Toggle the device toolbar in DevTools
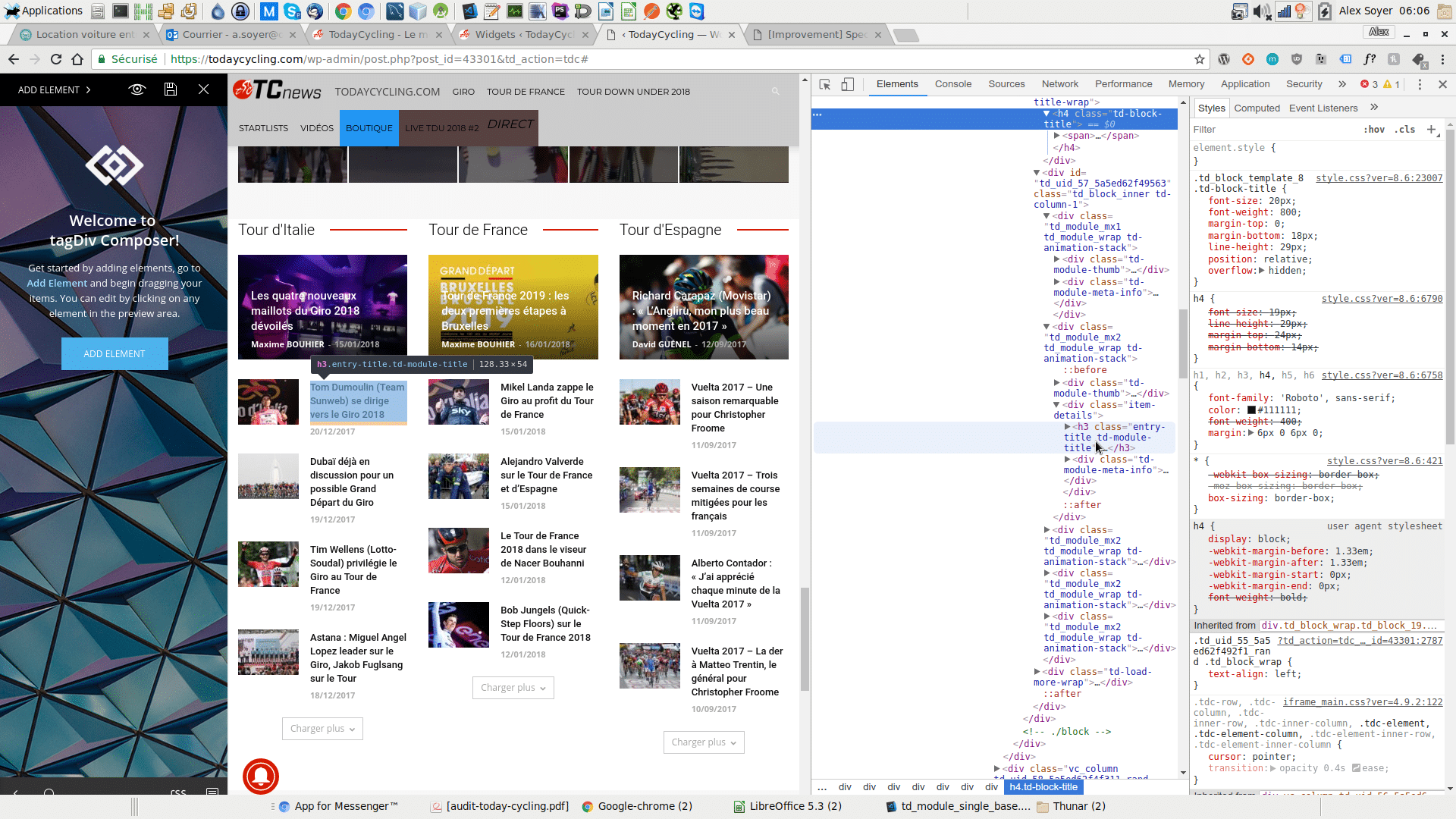The image size is (1456, 819). [848, 84]
